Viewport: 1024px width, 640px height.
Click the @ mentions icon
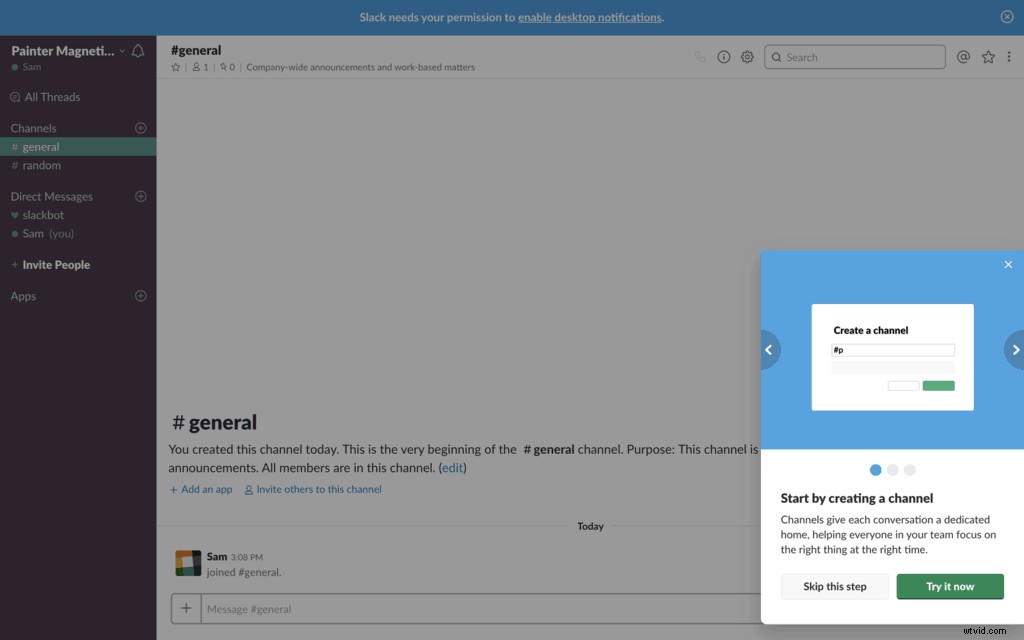click(x=962, y=57)
